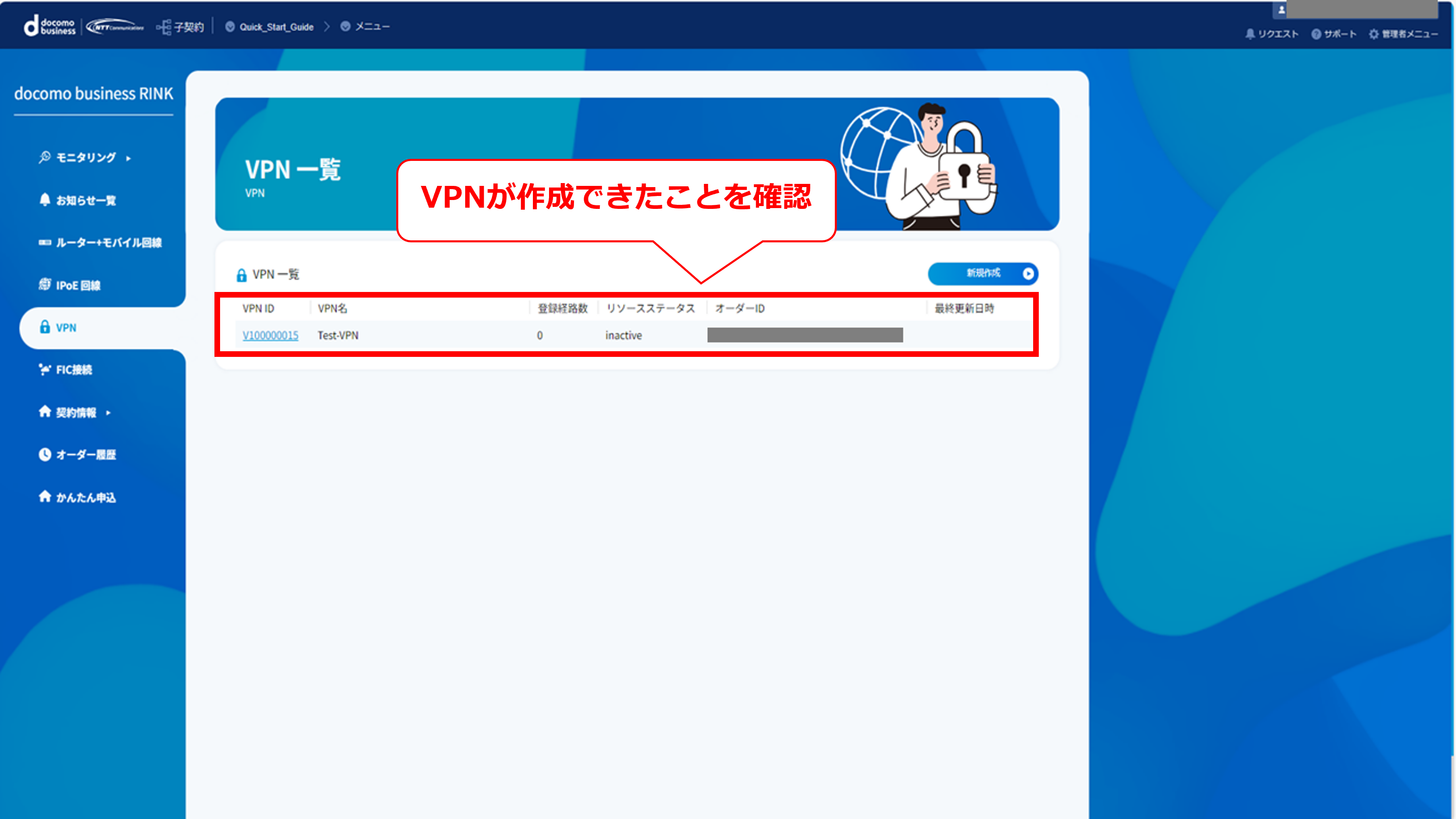Select the Quick_Start_Guide breadcrumb

(276, 27)
